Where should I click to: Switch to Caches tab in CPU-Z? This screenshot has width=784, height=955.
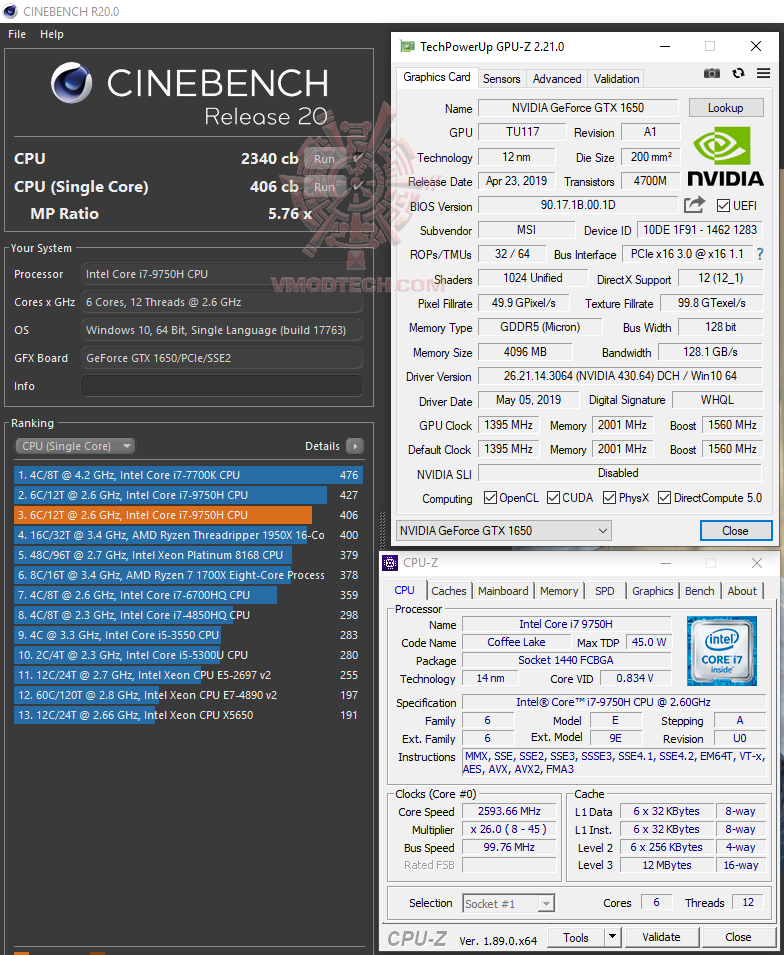click(448, 591)
